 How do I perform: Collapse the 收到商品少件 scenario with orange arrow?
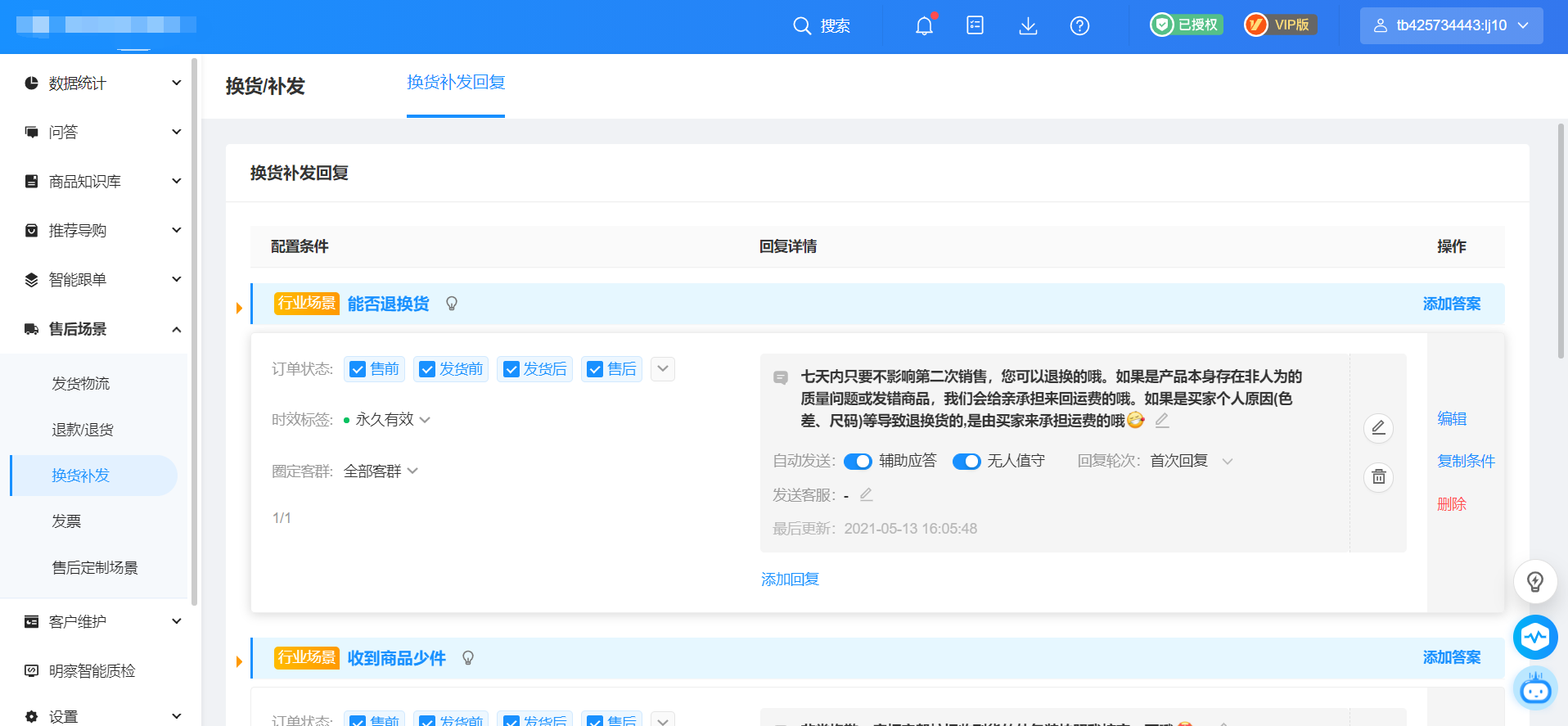click(239, 661)
